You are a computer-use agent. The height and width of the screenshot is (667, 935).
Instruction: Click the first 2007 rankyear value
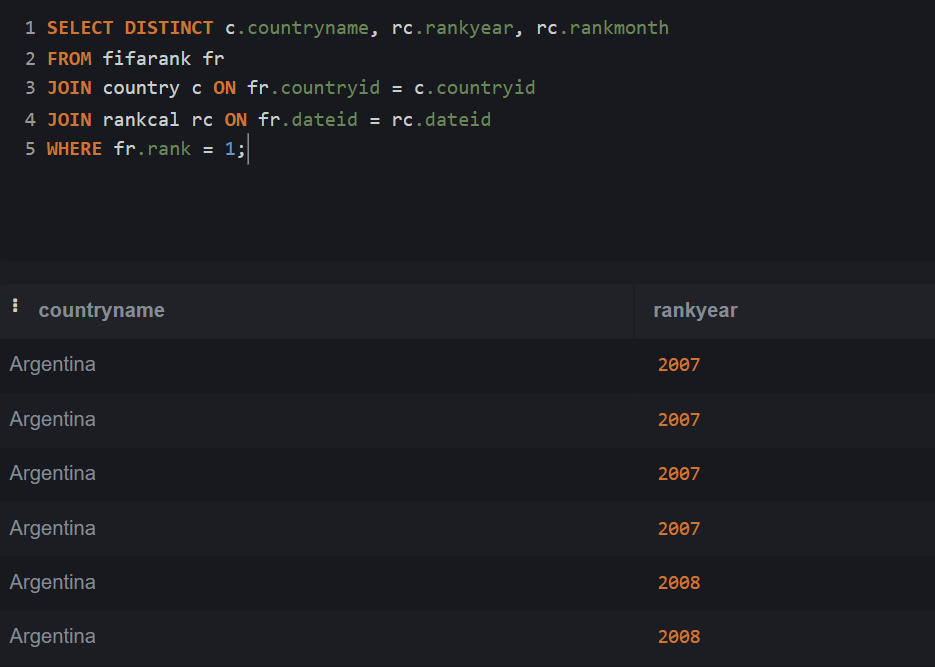pyautogui.click(x=679, y=365)
